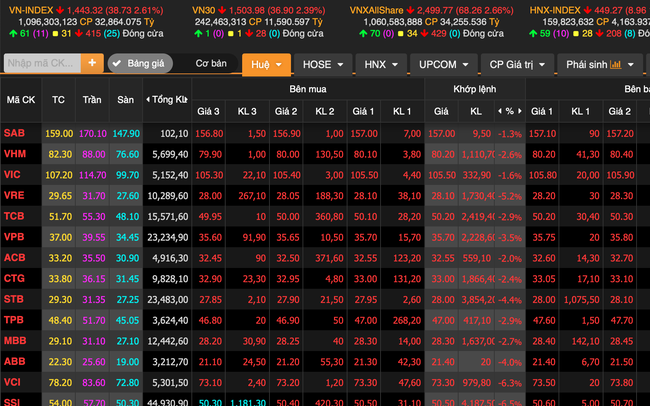Screen dimensions: 650x406
Task: Click left arrow beside the % header
Action: pyautogui.click(x=500, y=111)
